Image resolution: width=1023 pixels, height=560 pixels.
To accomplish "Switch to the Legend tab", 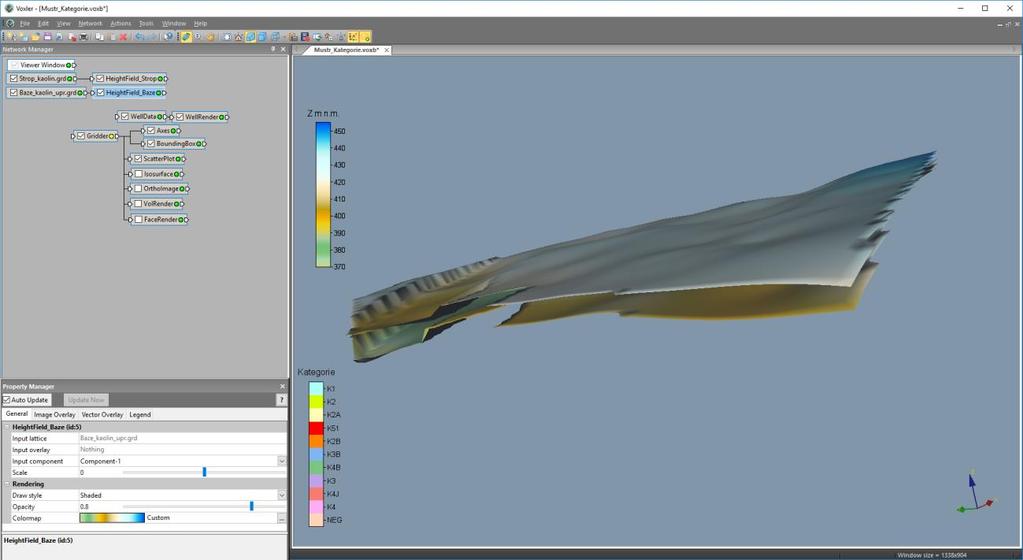I will 140,414.
